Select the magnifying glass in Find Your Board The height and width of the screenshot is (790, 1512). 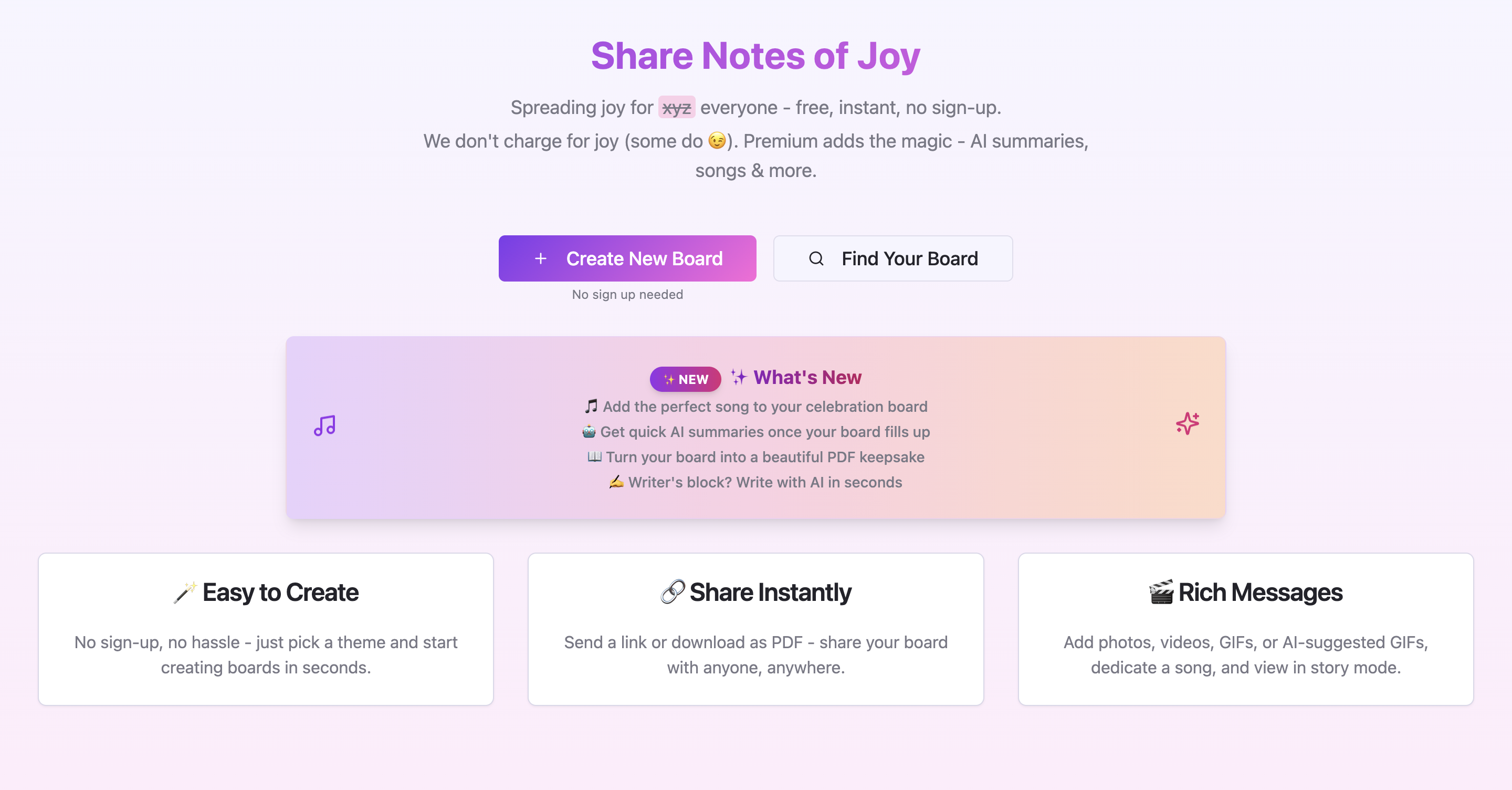tap(816, 258)
